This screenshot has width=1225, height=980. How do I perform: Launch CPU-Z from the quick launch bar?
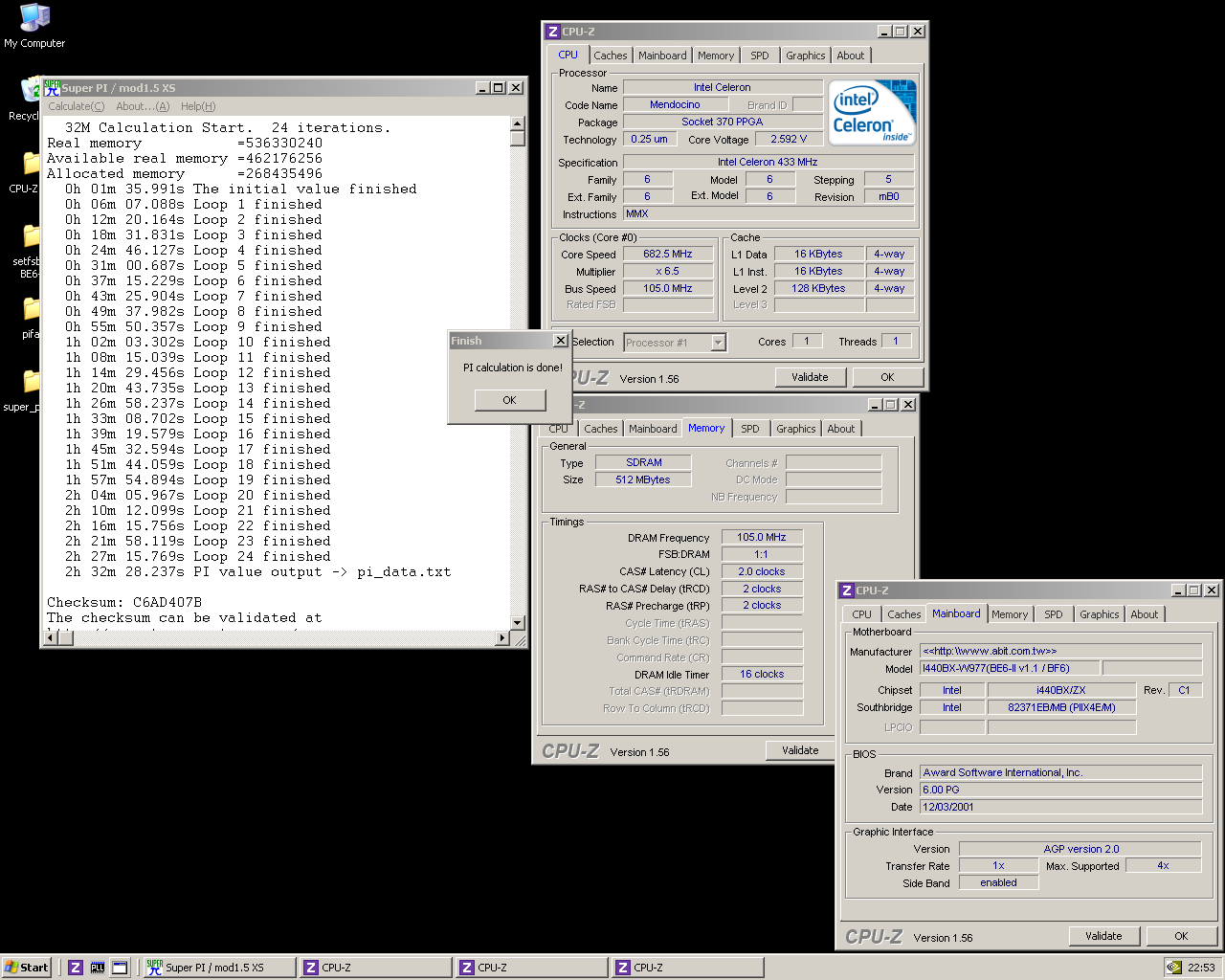(76, 968)
